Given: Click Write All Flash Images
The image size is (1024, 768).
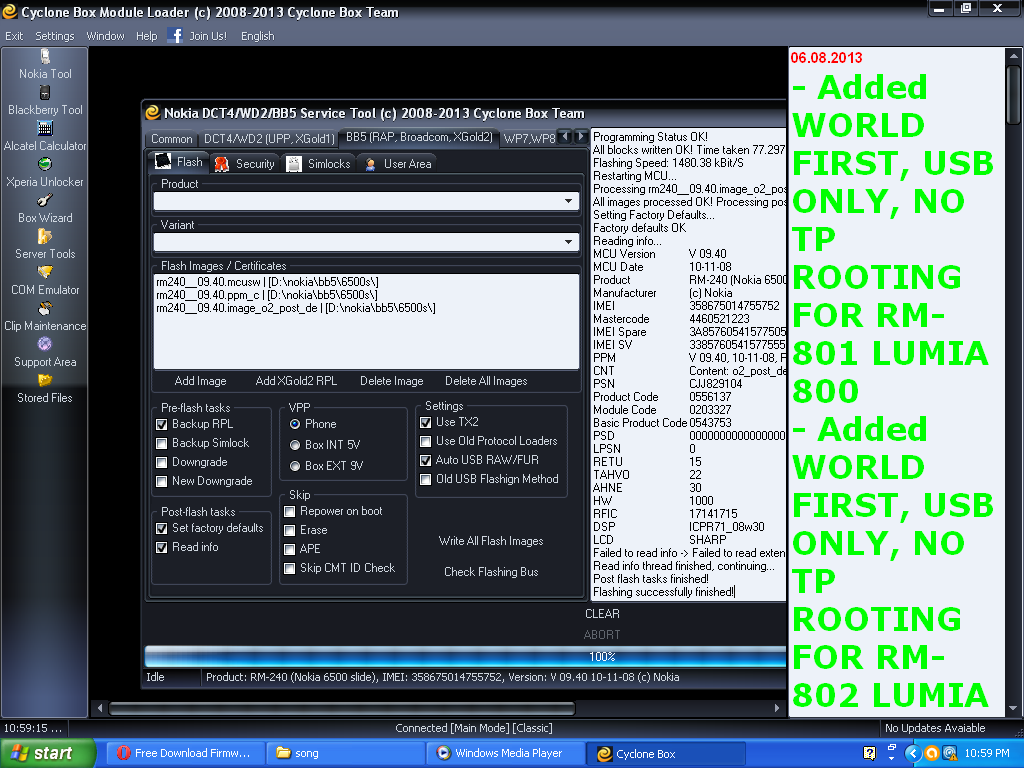Looking at the screenshot, I should (x=491, y=541).
